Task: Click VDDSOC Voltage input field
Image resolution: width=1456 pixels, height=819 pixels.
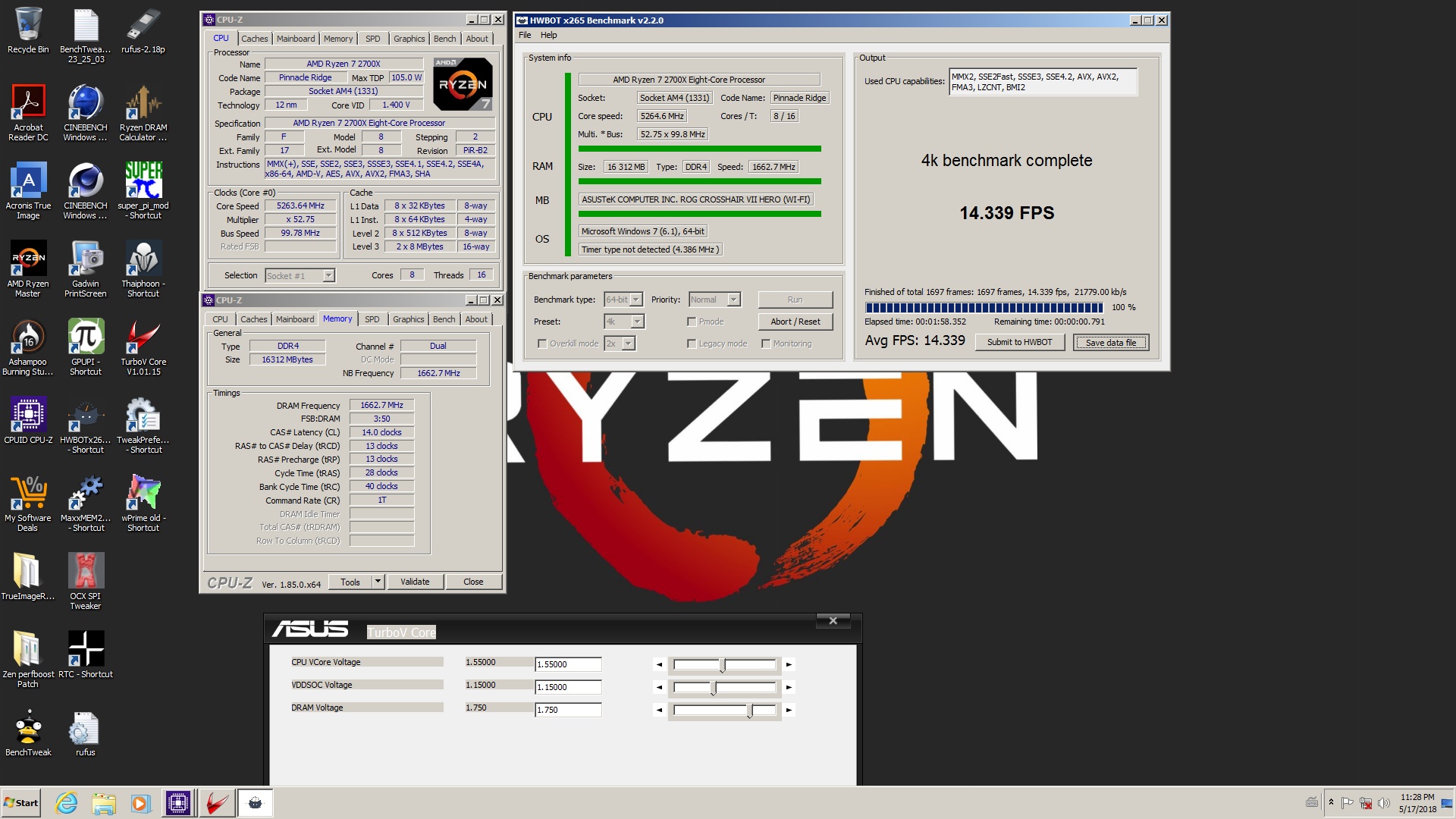Action: pos(568,687)
